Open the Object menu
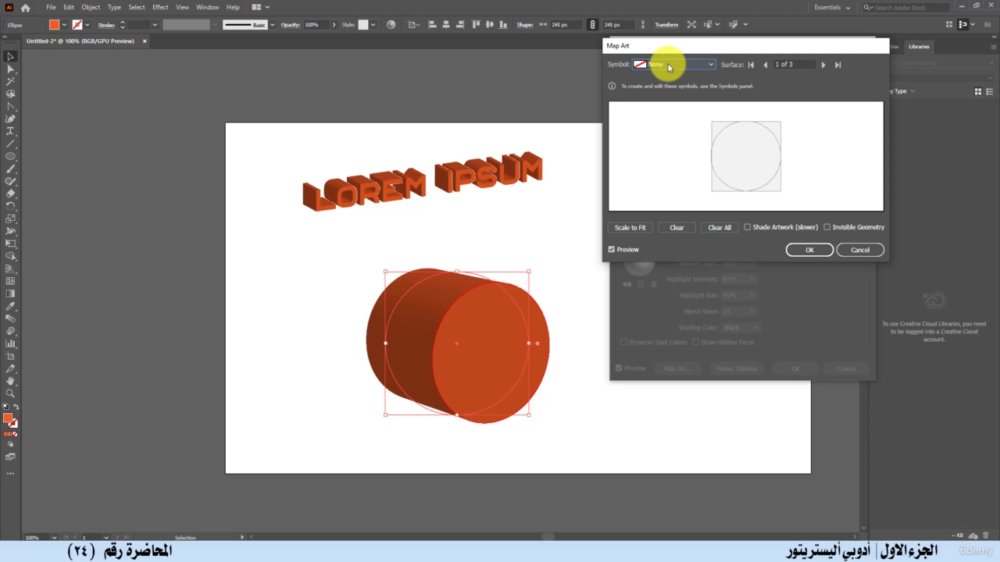Image resolution: width=1000 pixels, height=562 pixels. pyautogui.click(x=91, y=8)
